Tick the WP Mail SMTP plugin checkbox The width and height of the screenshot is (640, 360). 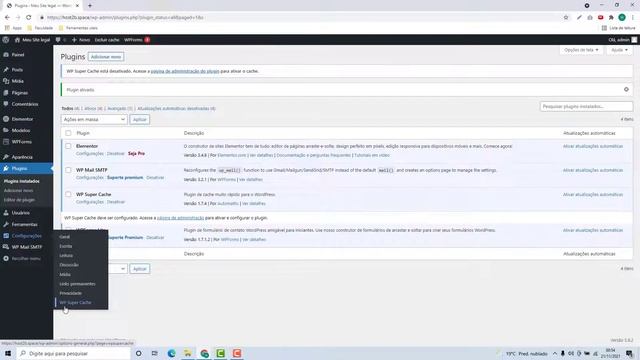tap(68, 170)
